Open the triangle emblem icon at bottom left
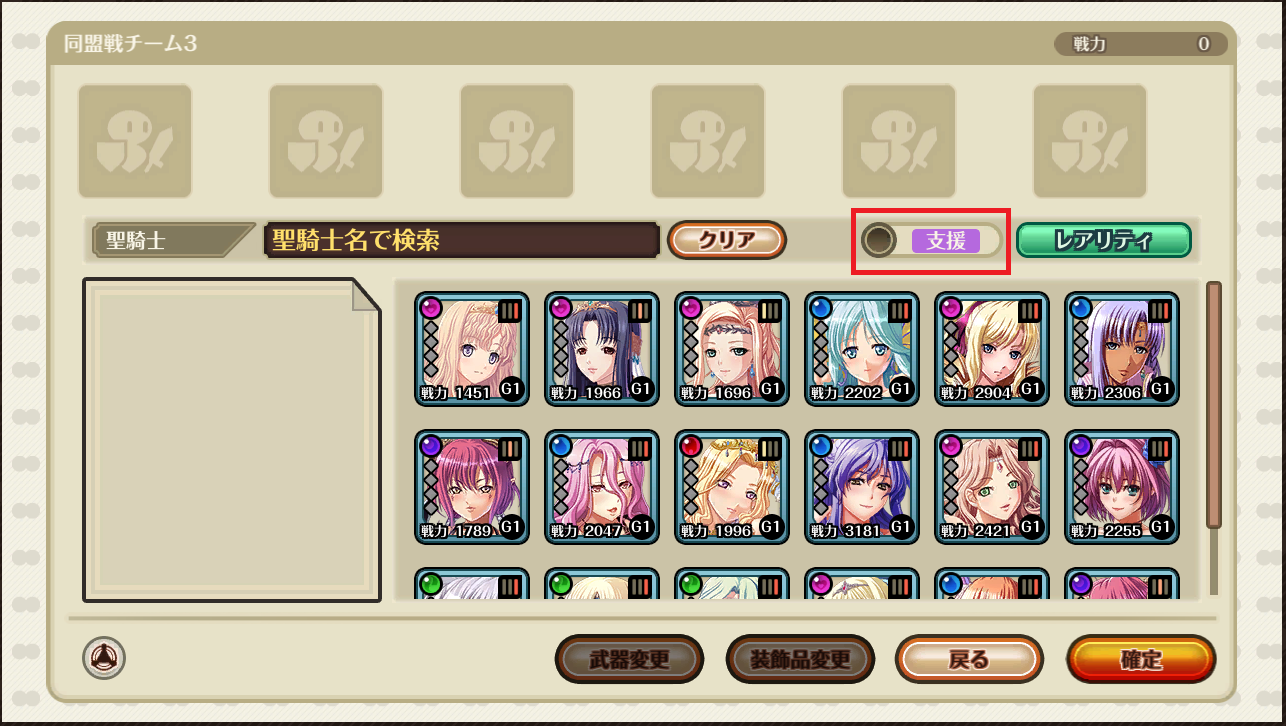This screenshot has height=726, width=1286. (104, 658)
